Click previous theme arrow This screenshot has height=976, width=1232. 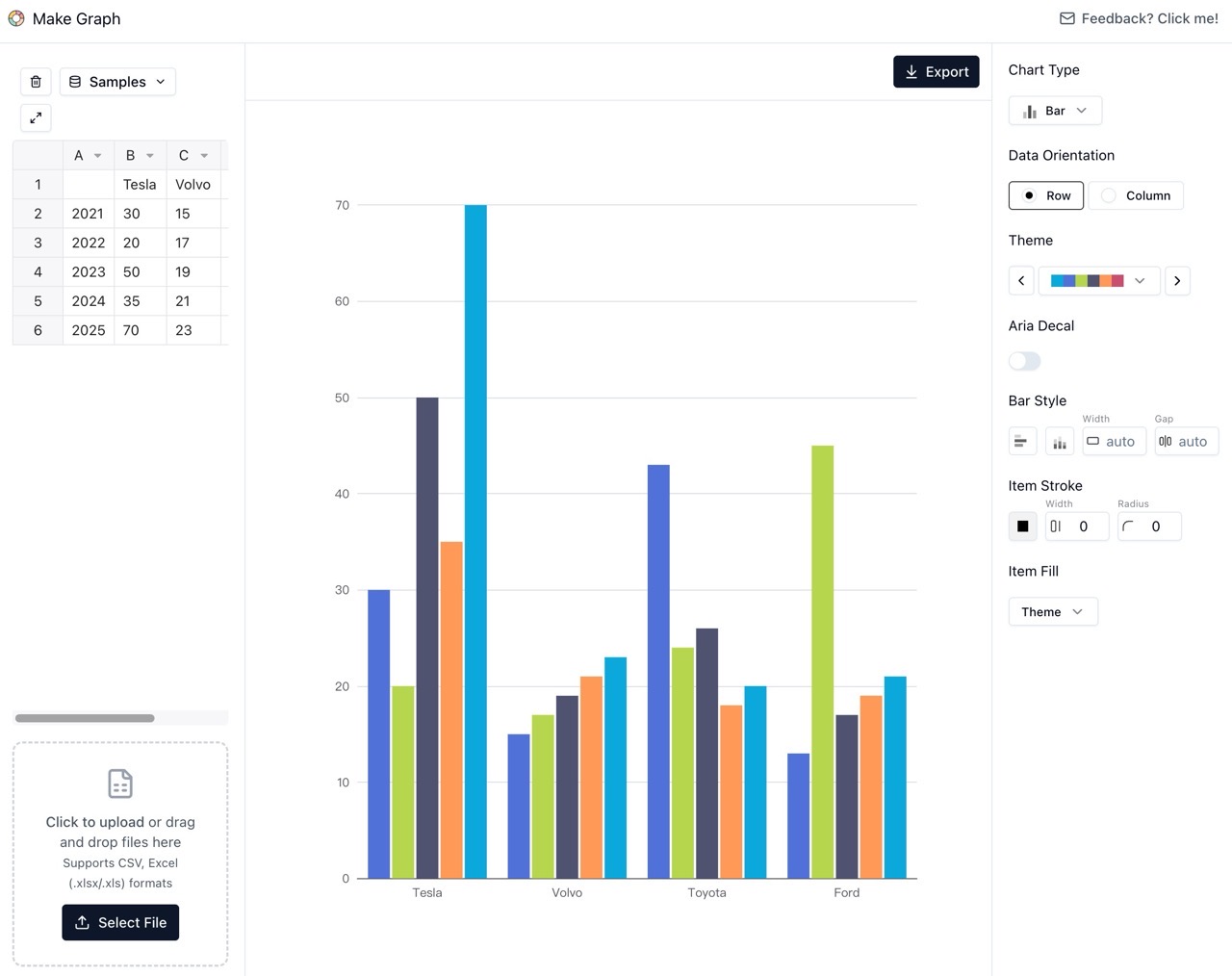pyautogui.click(x=1021, y=281)
